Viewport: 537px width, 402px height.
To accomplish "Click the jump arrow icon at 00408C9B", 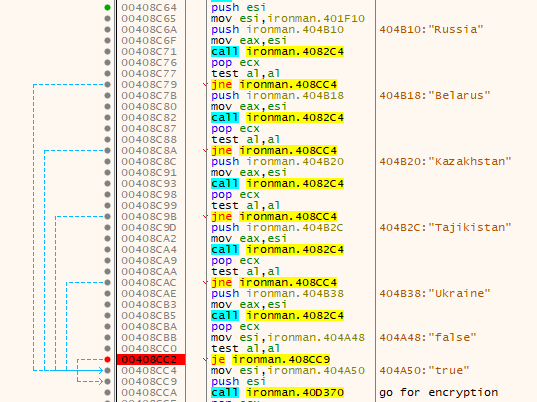I will 205,217.
